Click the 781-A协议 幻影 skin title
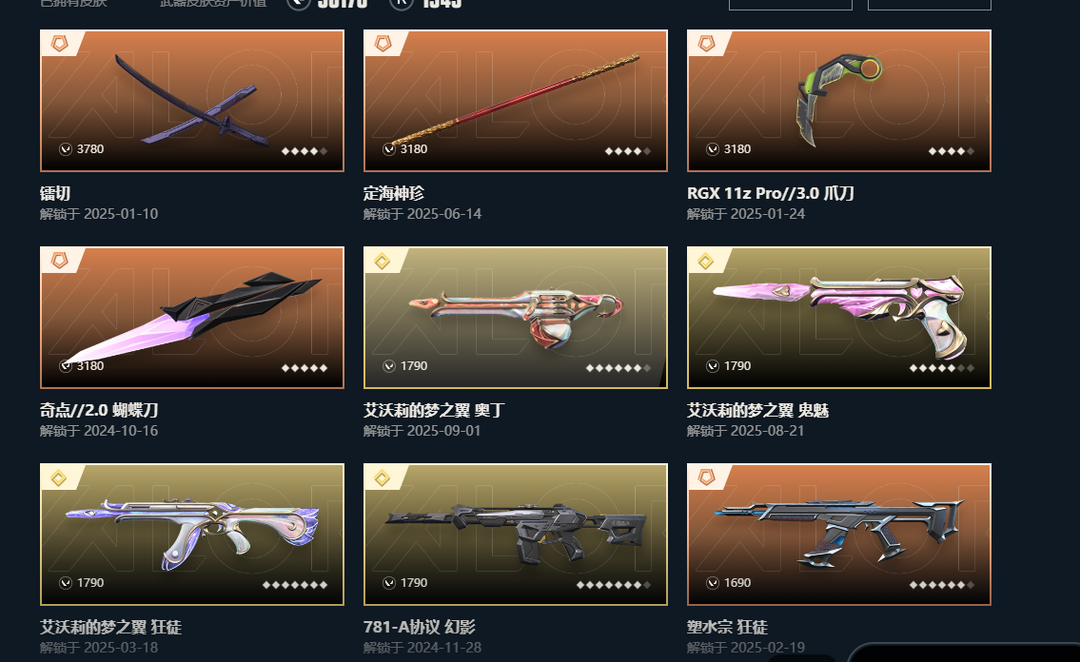The width and height of the screenshot is (1080, 662). pyautogui.click(x=419, y=628)
